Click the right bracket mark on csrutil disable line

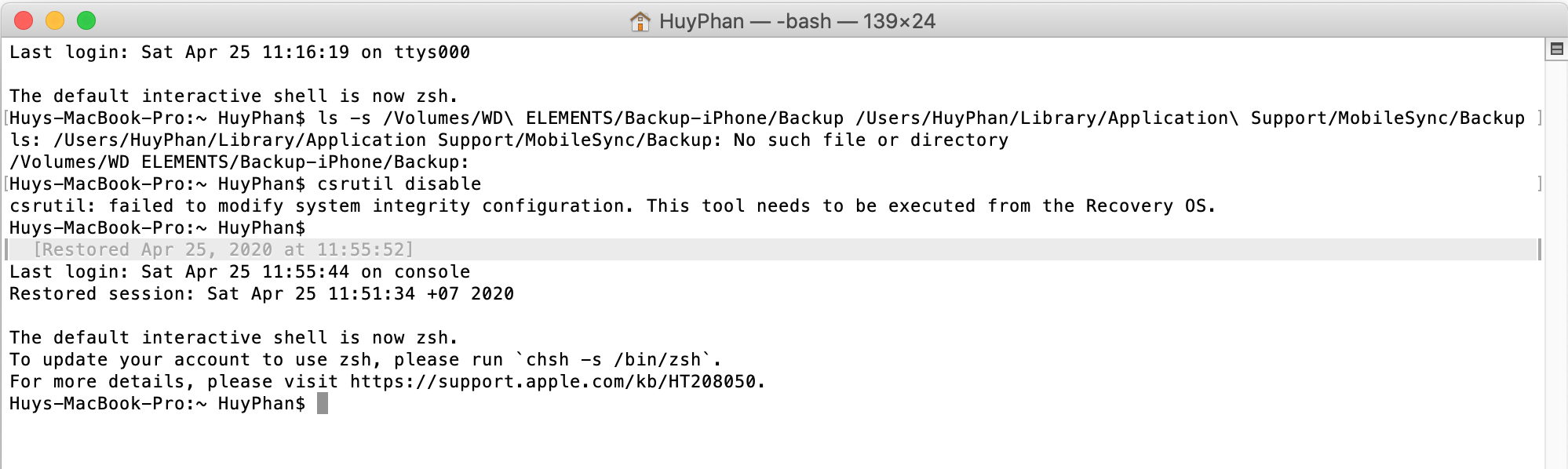coord(1539,184)
